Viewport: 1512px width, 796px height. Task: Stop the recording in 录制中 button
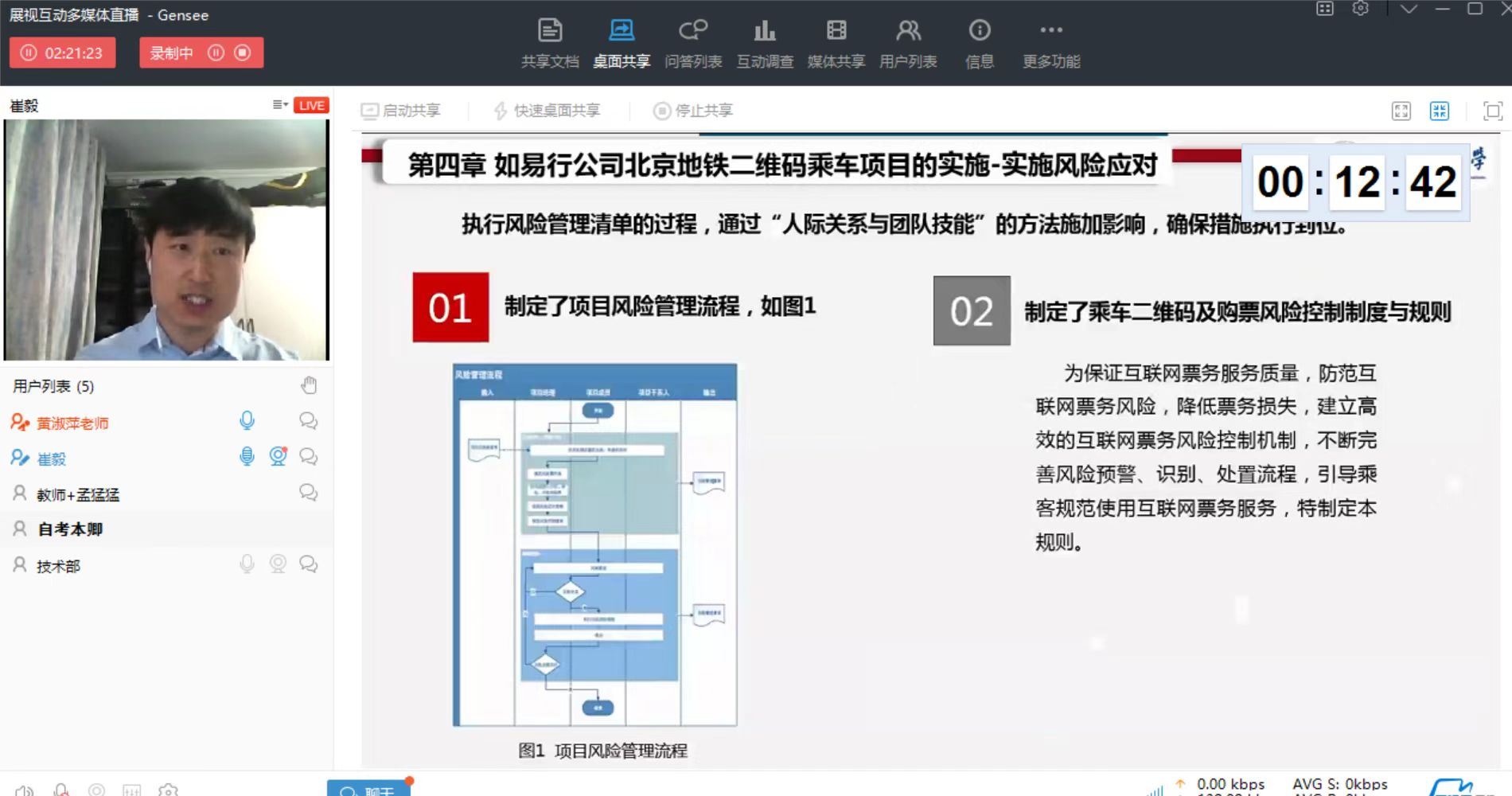coord(243,53)
